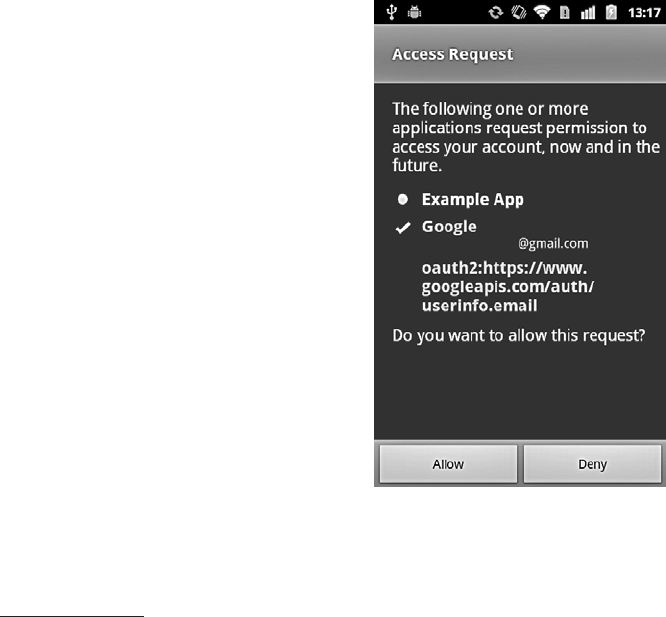Tap the Access Request title

[x=452, y=54]
